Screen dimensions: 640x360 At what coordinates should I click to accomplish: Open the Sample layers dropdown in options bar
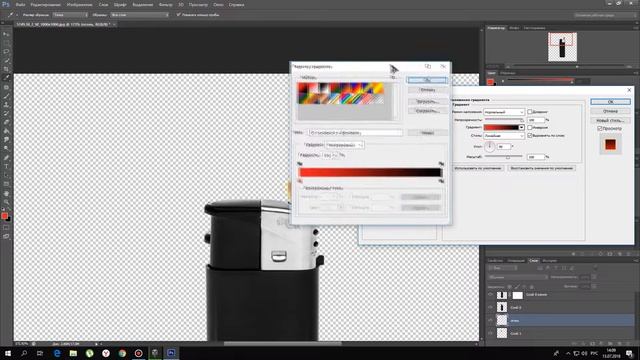coord(139,15)
